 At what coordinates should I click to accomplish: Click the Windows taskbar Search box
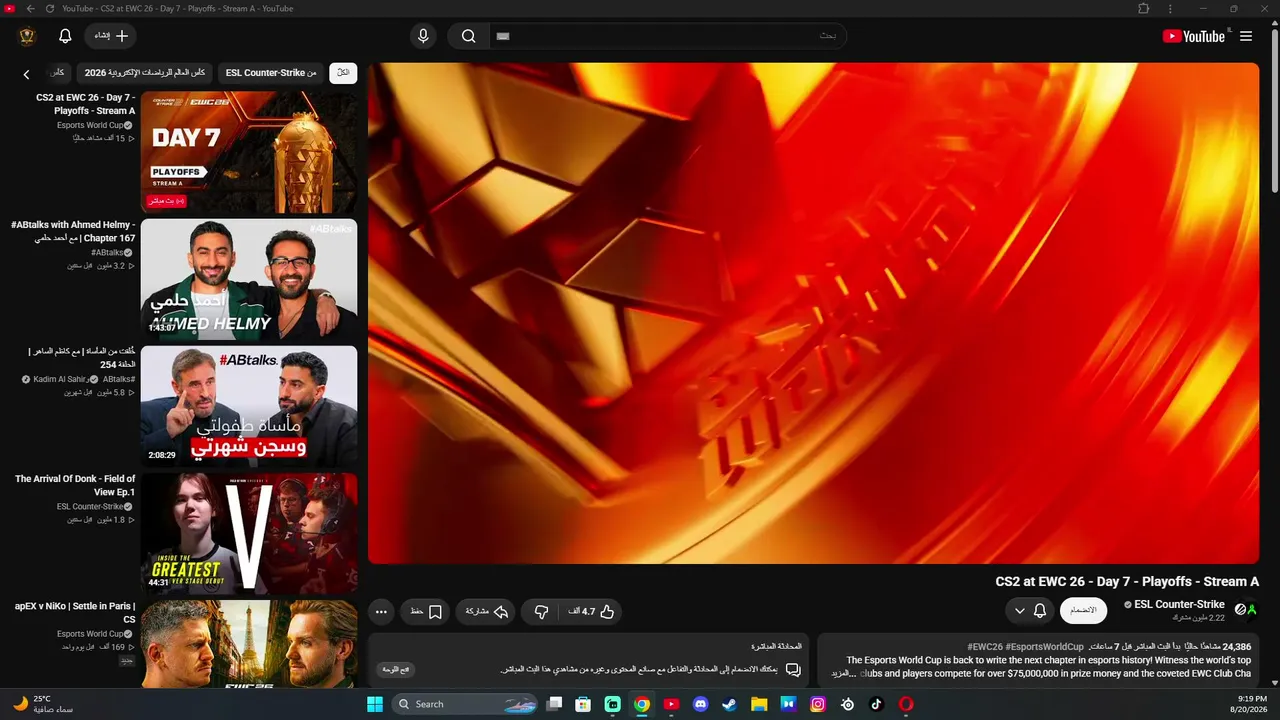(x=462, y=704)
